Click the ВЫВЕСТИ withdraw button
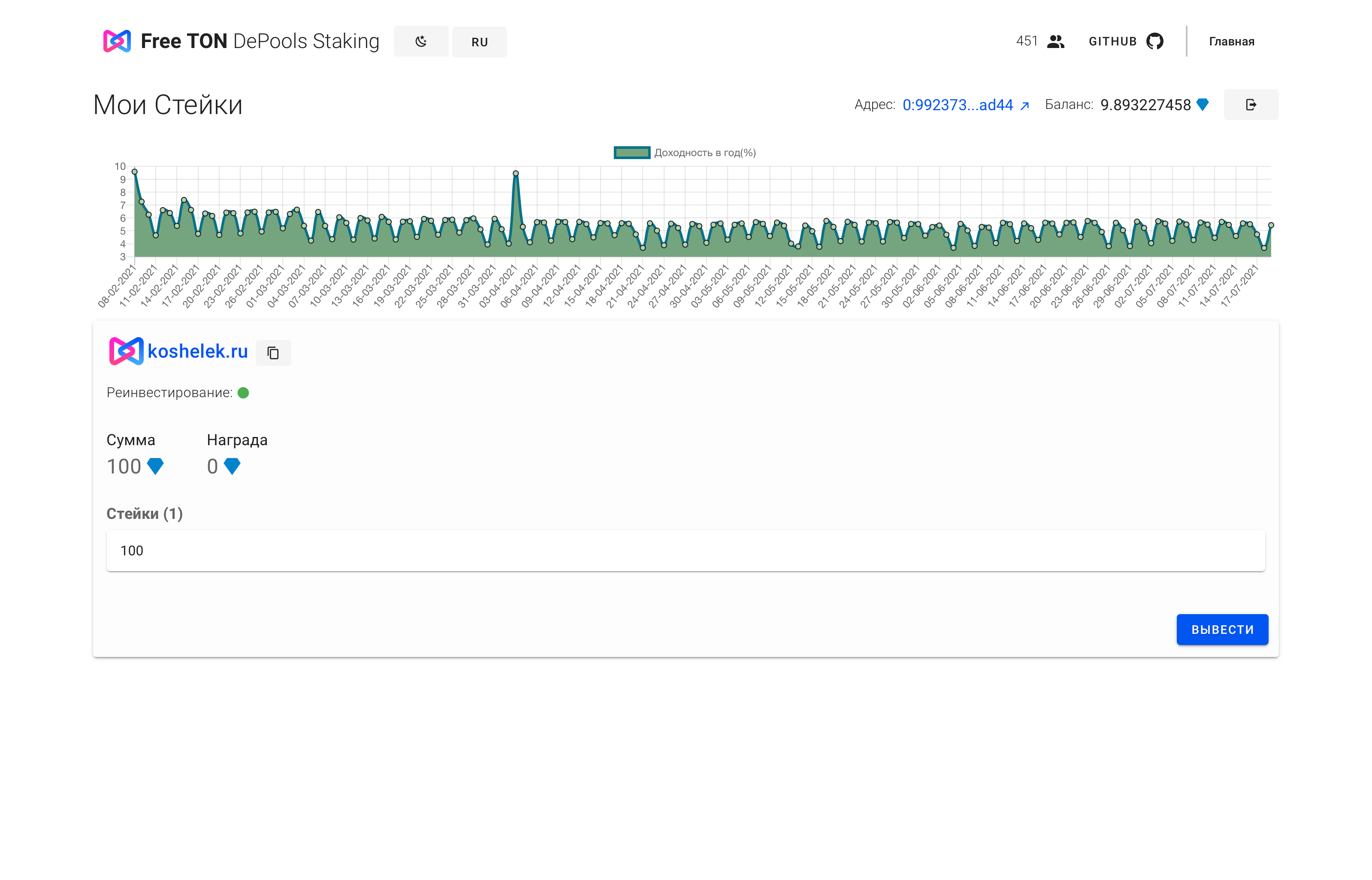1372x880 pixels. click(x=1222, y=629)
